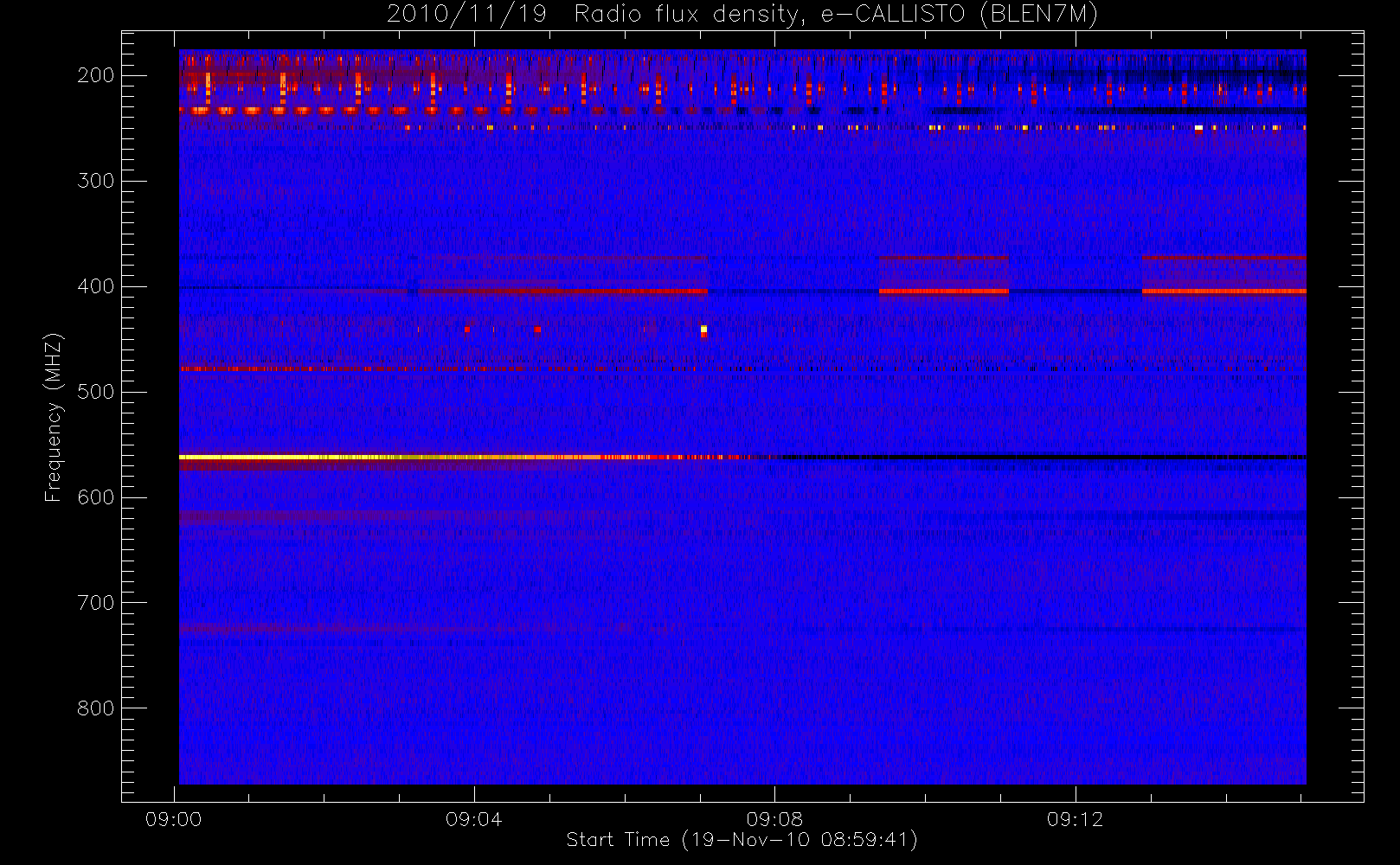Screen dimensions: 1400x865
Task: Click the 09:00 time tick label
Action: 174,819
